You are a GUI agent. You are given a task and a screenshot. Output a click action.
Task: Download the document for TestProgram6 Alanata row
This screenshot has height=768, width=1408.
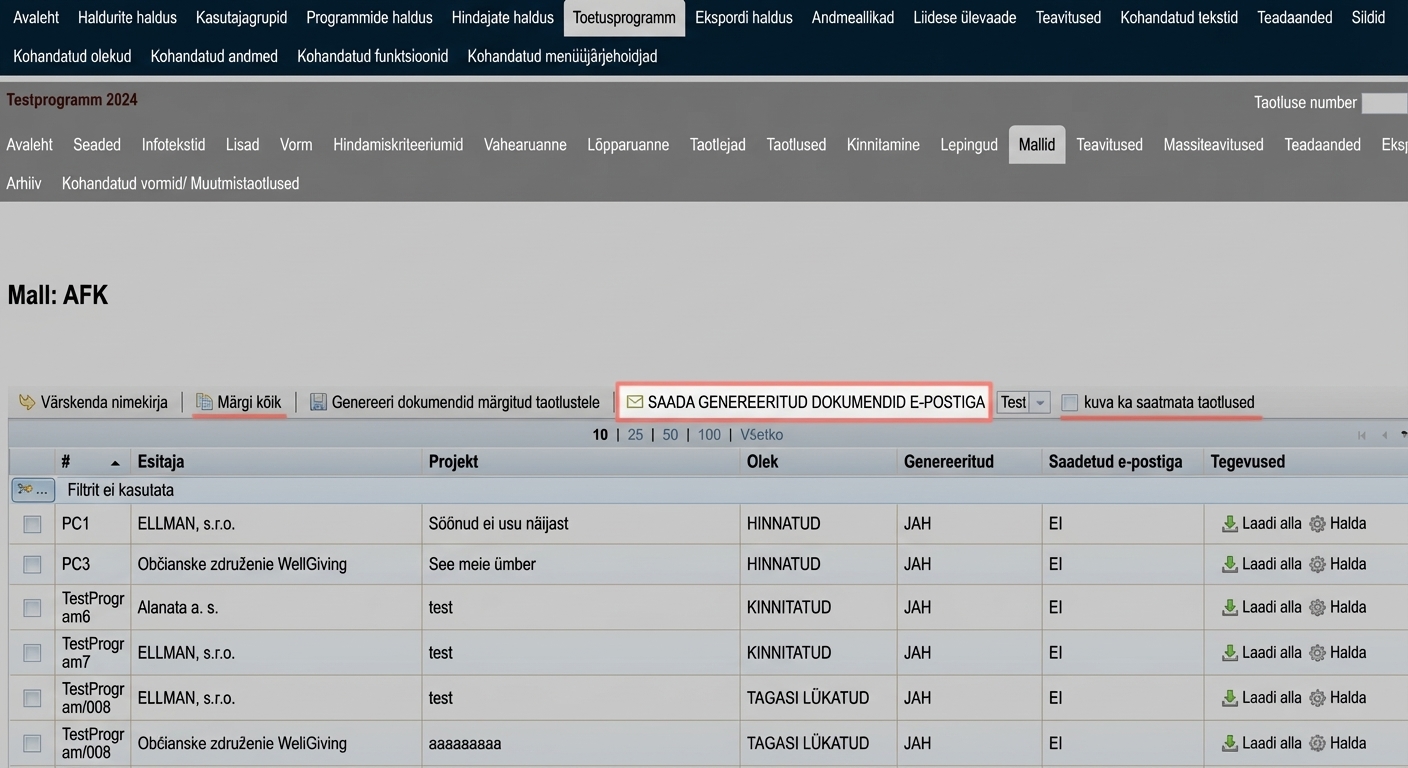[1261, 607]
